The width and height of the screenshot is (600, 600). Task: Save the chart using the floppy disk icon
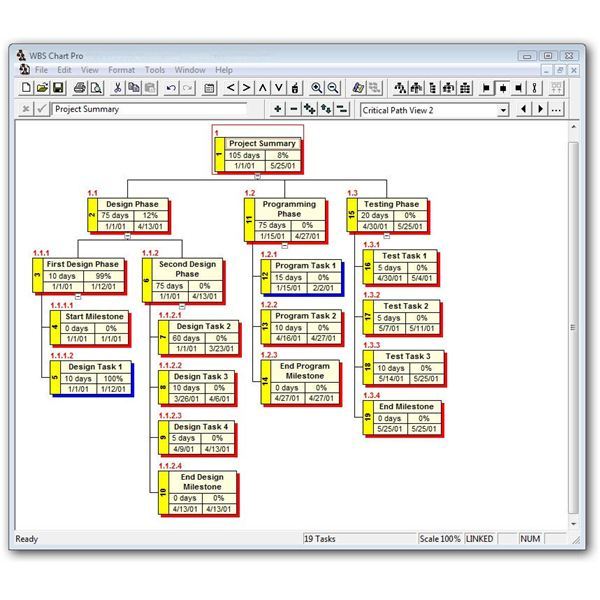58,88
